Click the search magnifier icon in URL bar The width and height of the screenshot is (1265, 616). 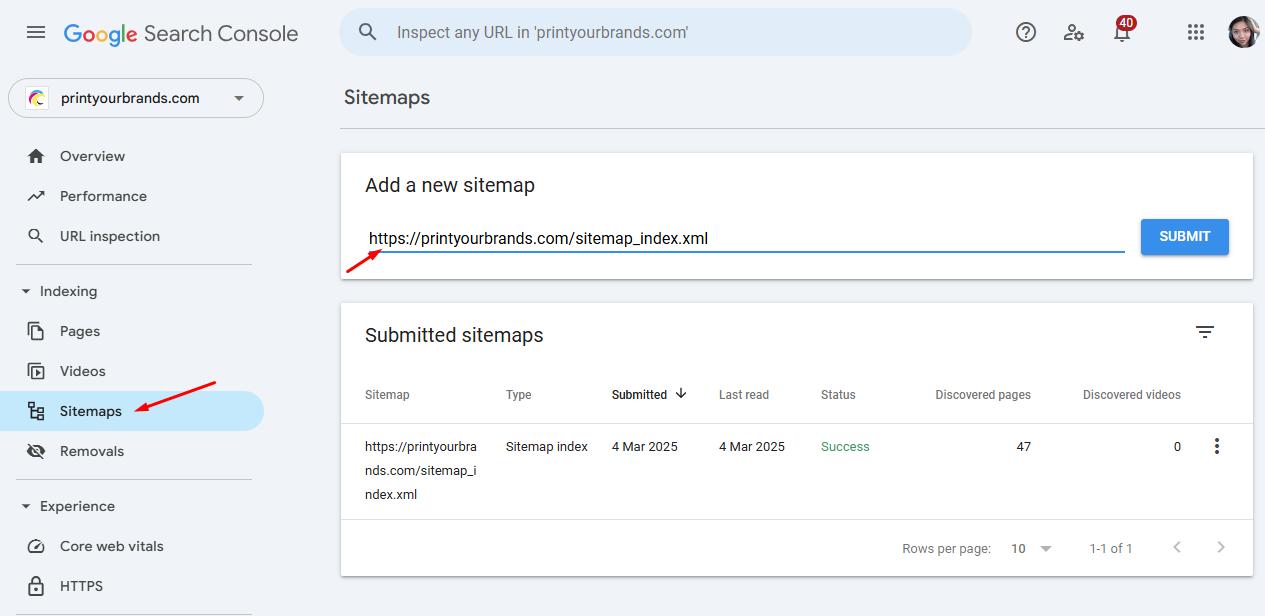click(367, 32)
